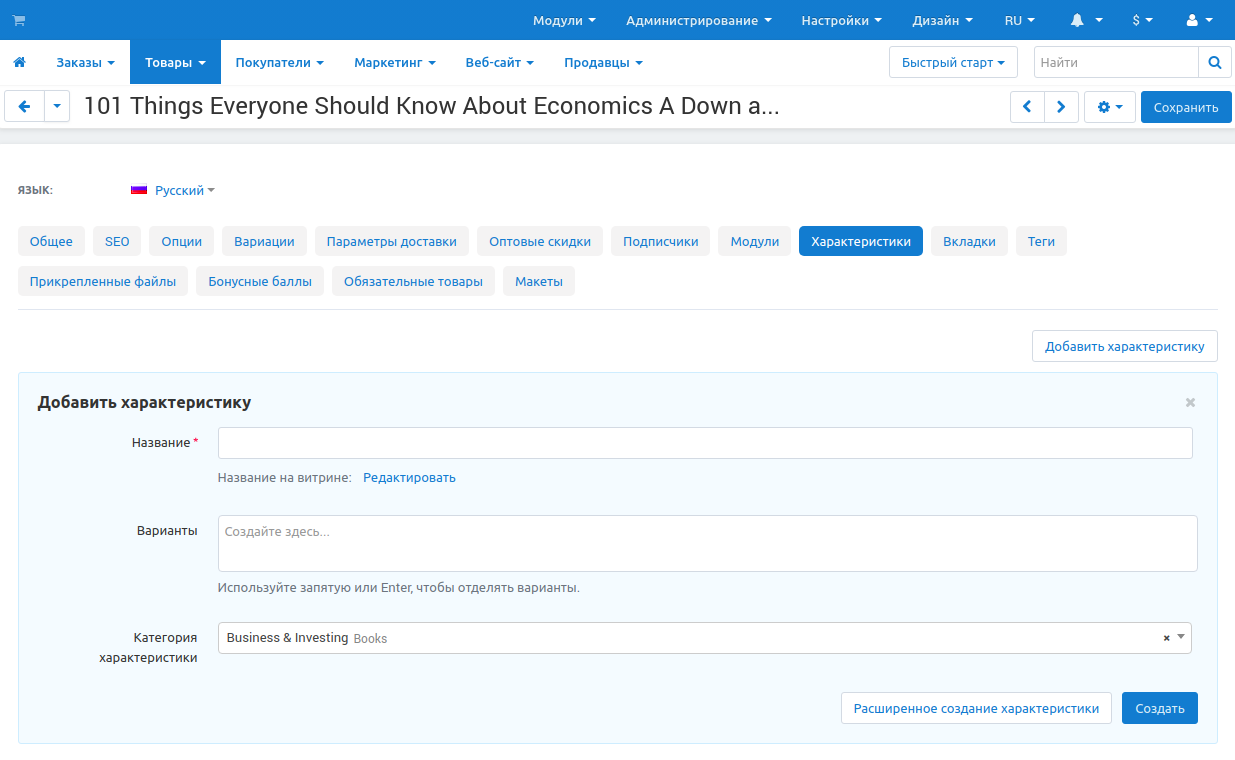Switch to the Вариации tab
This screenshot has width=1235, height=760.
[264, 241]
